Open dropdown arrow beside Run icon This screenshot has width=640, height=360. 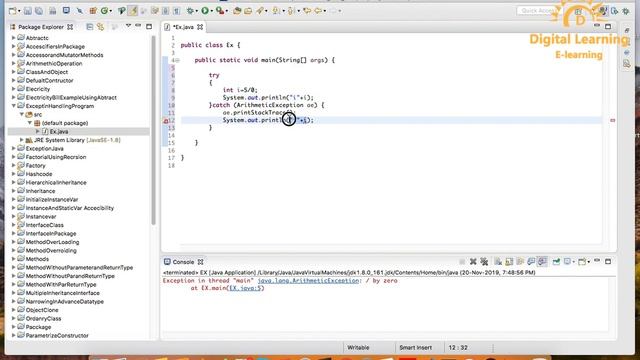pyautogui.click(x=212, y=11)
